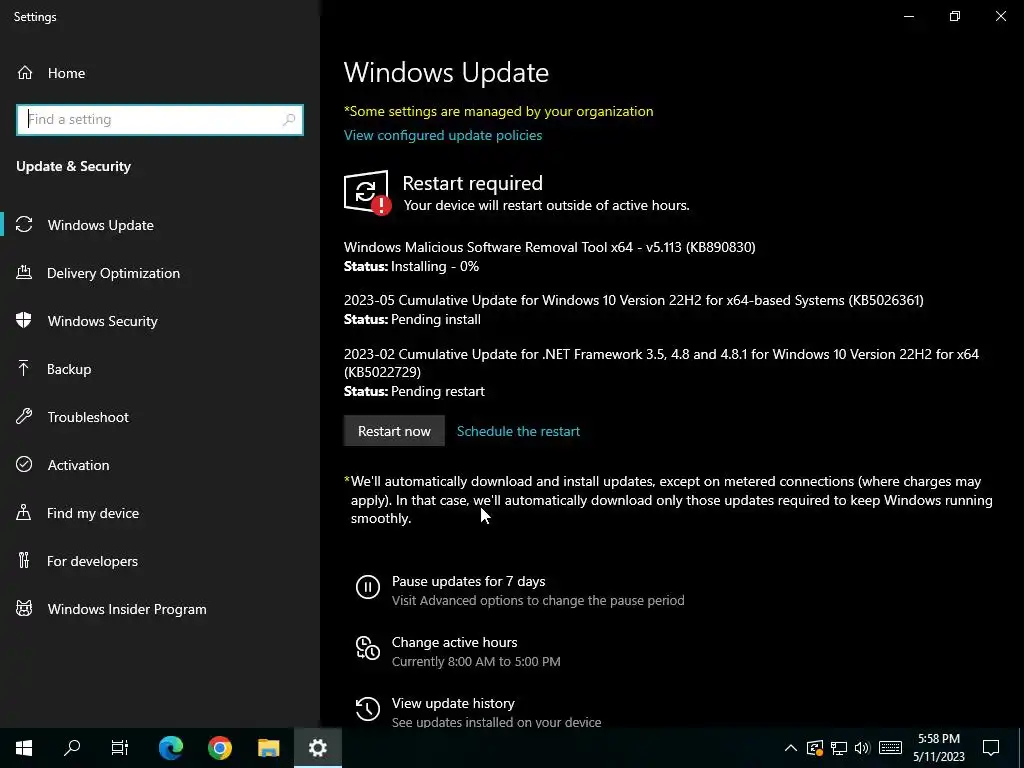This screenshot has width=1024, height=768.
Task: Click the Windows Update sync icon in sidebar
Action: (24, 225)
